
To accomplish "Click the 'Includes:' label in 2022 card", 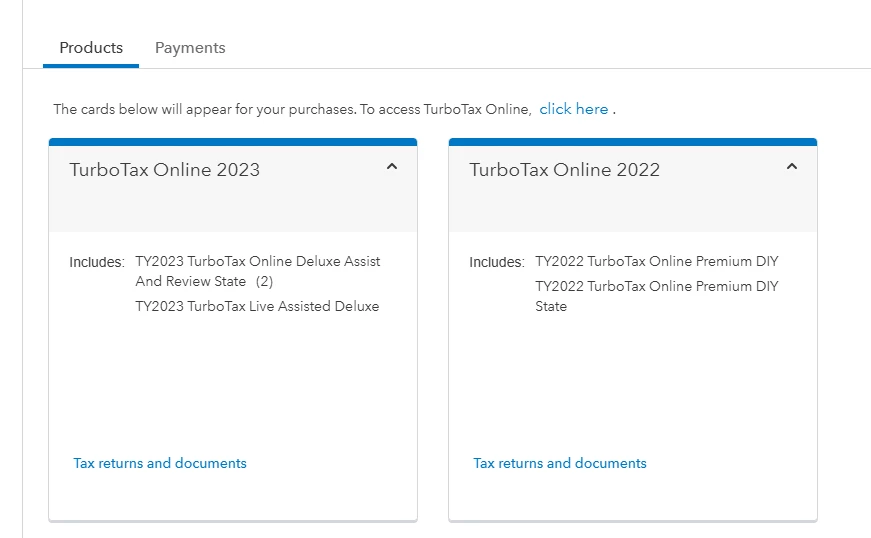I will tap(497, 262).
